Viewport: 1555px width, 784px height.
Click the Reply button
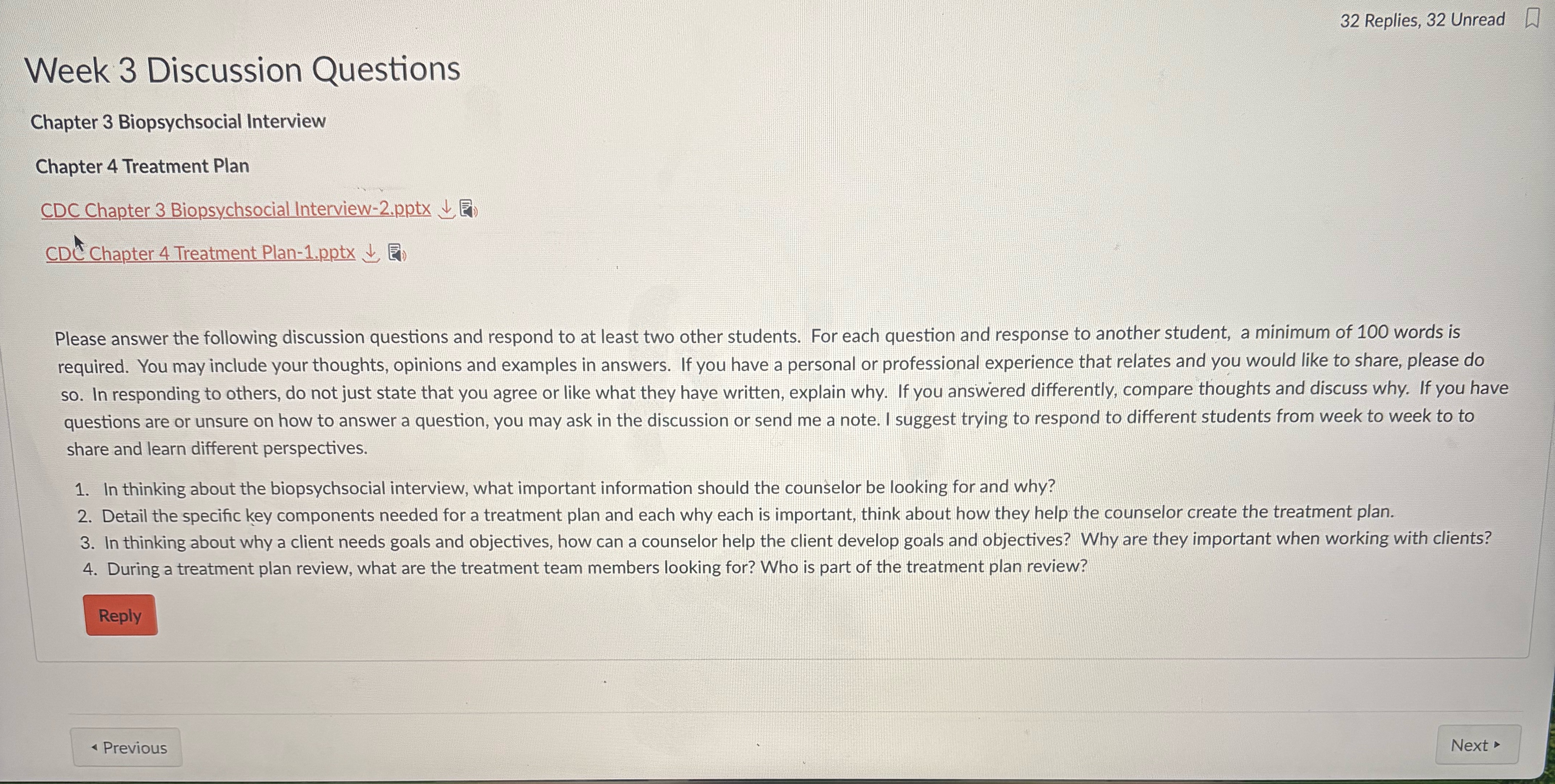(120, 615)
